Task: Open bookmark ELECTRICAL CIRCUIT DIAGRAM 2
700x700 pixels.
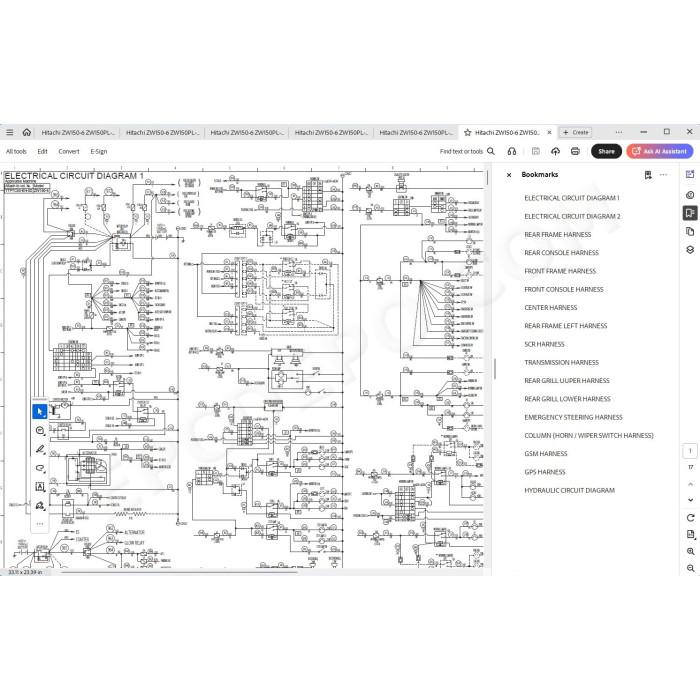Action: coord(572,216)
